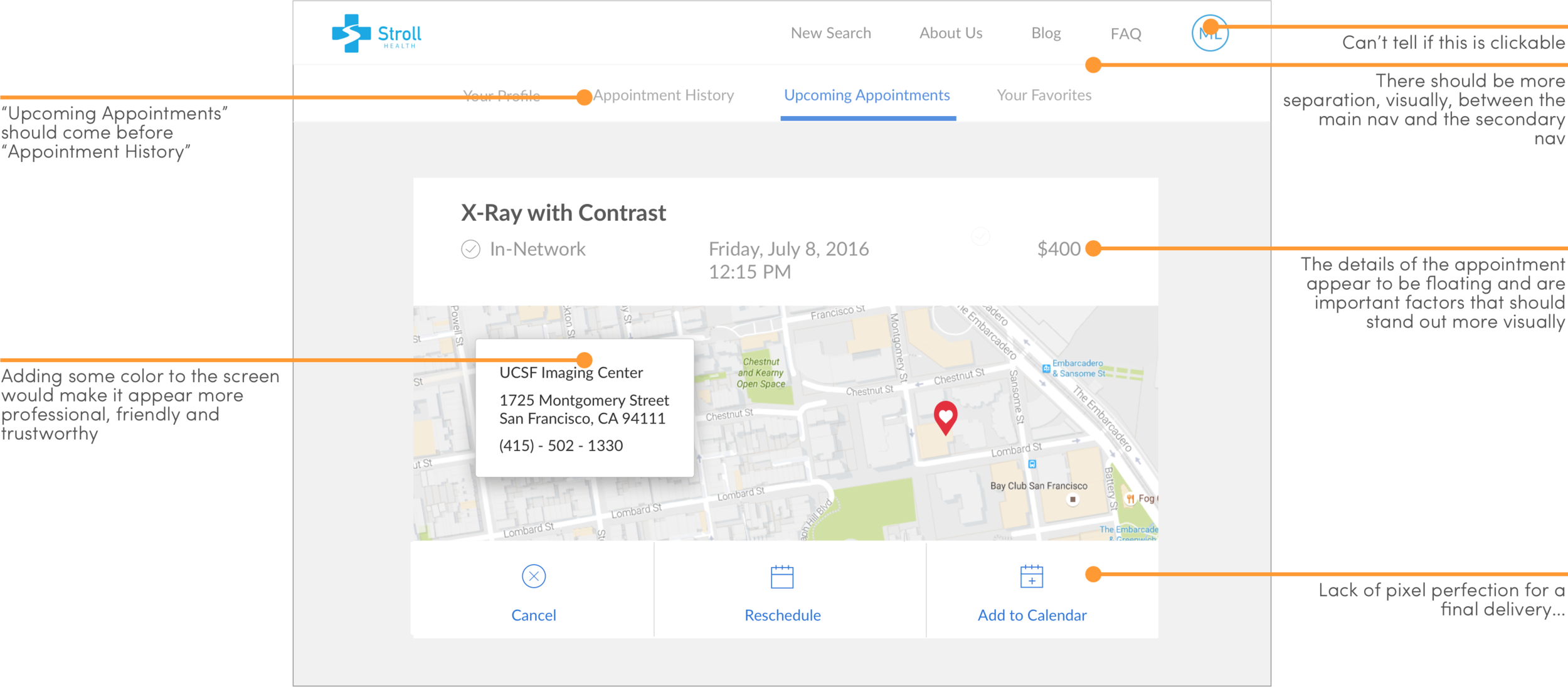Screen dimensions: 1568x687
Task: Click the UCSF Imaging Center address card
Action: pyautogui.click(x=584, y=408)
